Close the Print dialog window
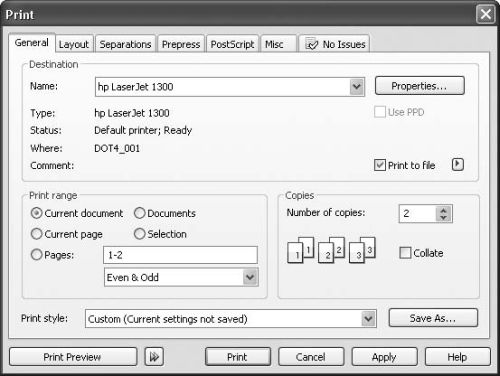 485,14
